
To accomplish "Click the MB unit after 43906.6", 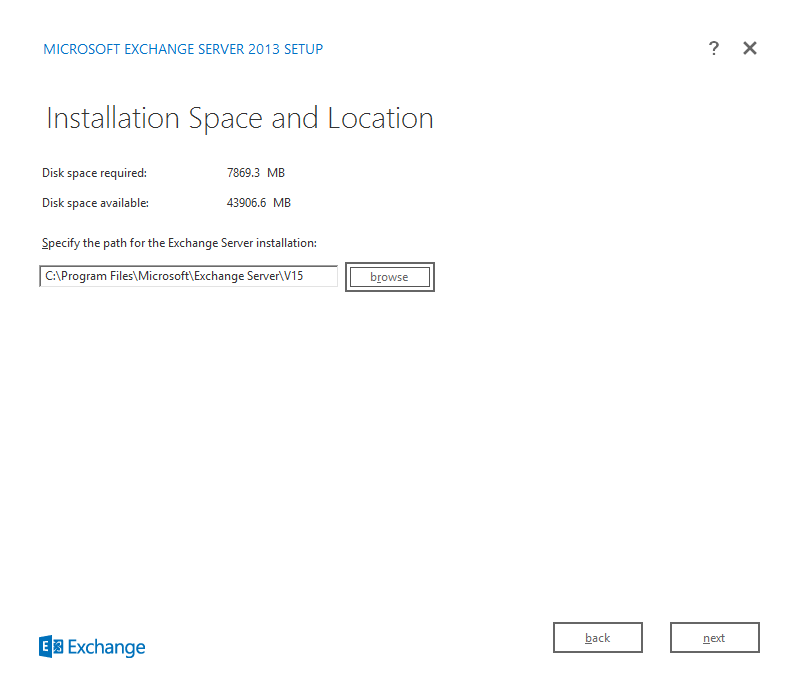I will (x=282, y=203).
